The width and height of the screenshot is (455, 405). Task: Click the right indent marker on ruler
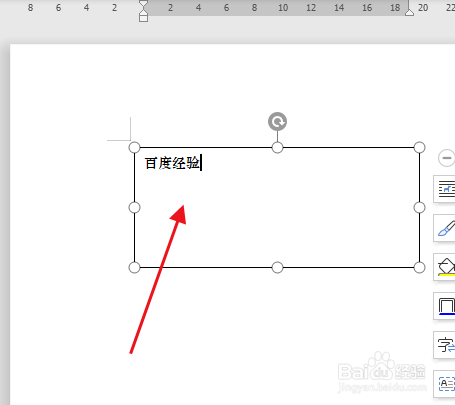[x=409, y=12]
